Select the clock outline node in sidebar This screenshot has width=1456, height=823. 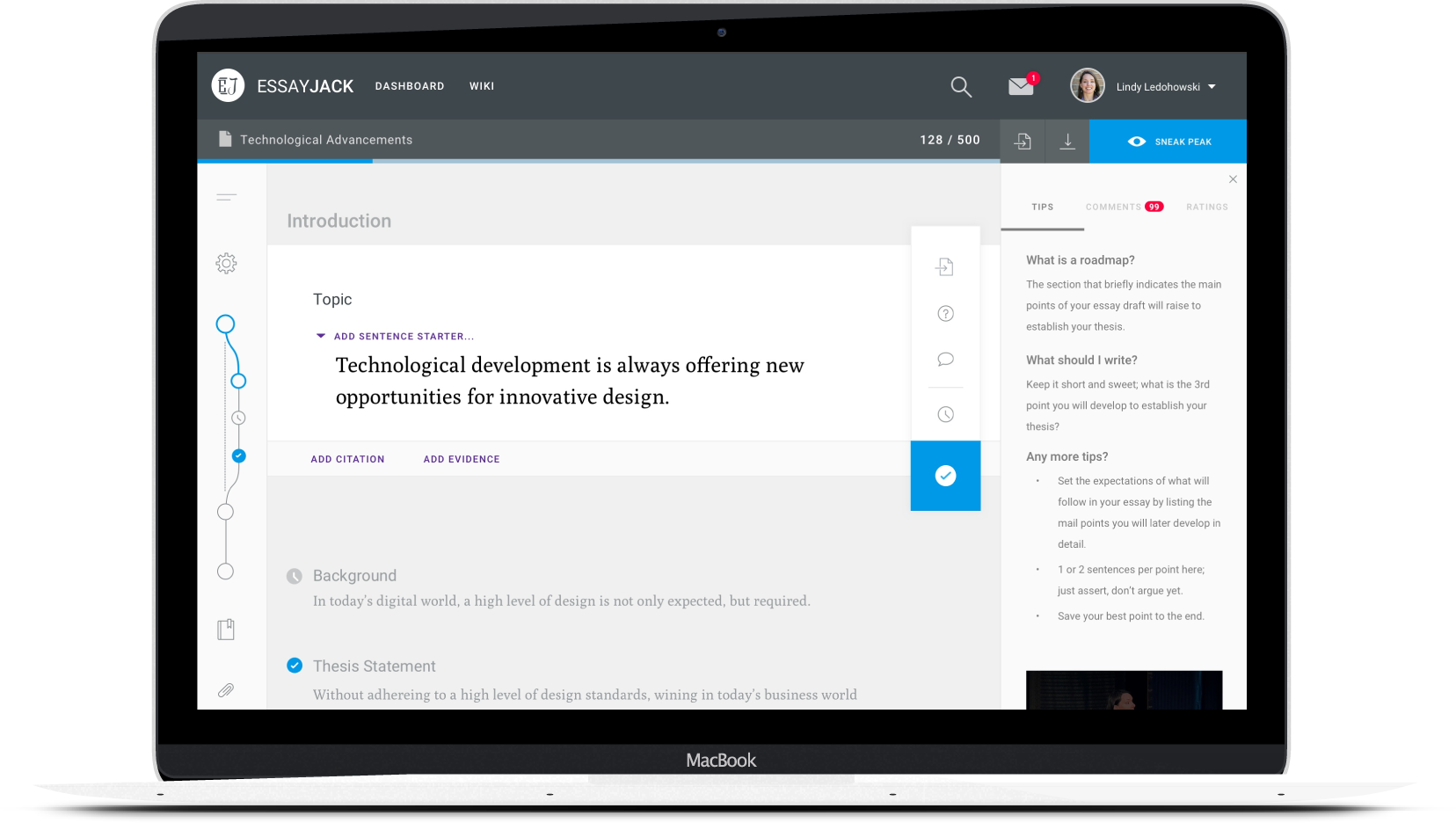(238, 418)
